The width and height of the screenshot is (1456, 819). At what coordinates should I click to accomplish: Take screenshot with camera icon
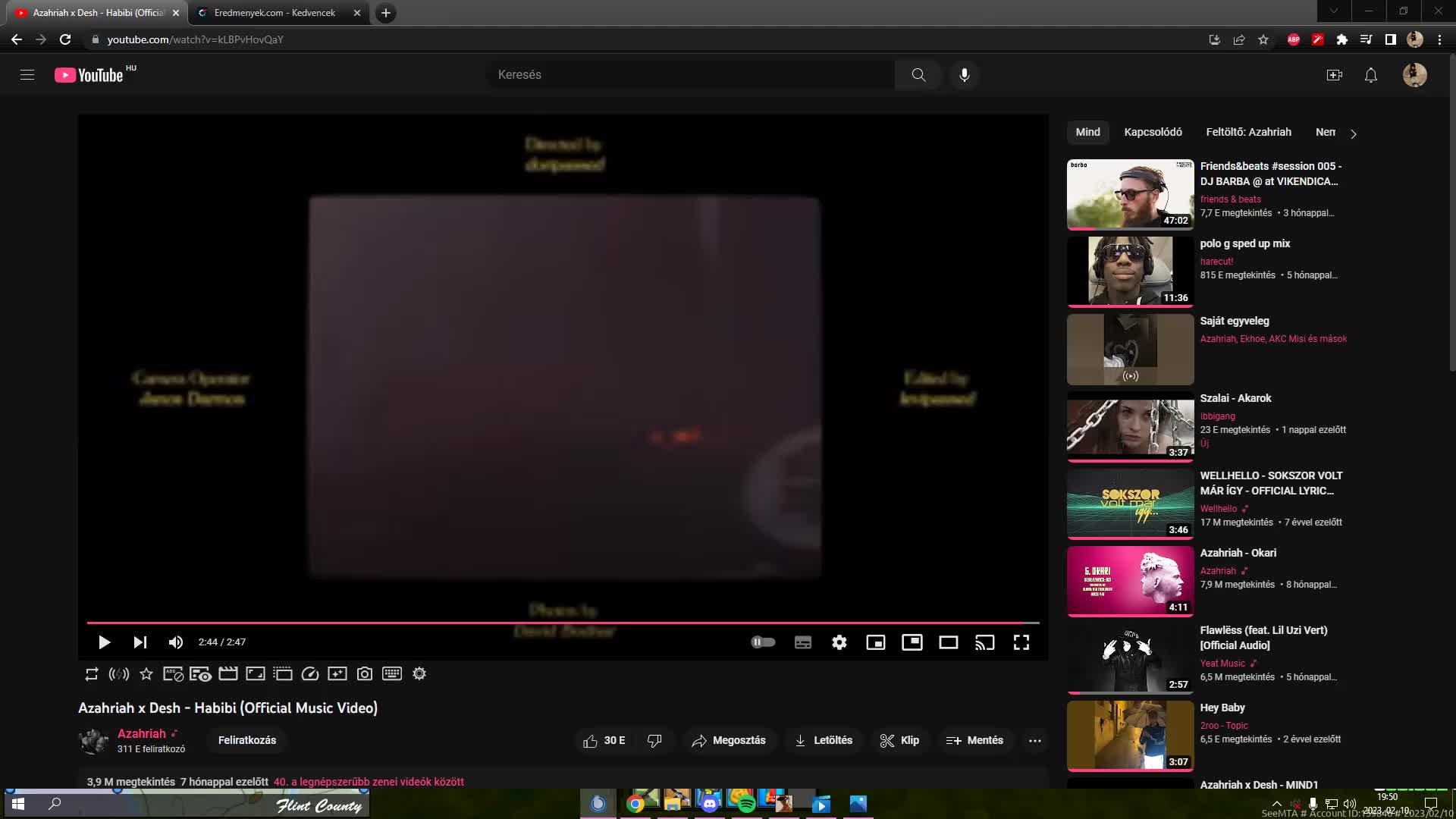(365, 673)
